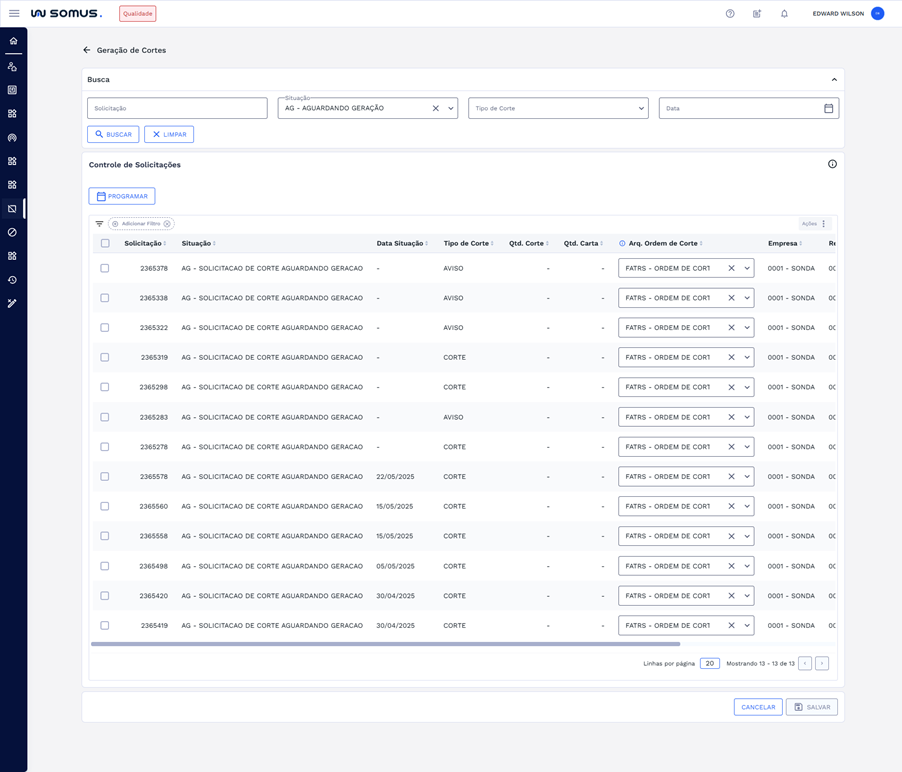The height and width of the screenshot is (772, 902).
Task: Click the BUSCAR button
Action: (113, 134)
